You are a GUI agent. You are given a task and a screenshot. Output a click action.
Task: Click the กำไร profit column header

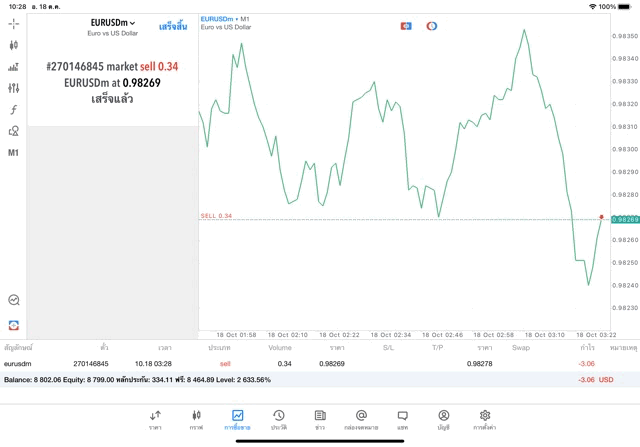pos(587,348)
